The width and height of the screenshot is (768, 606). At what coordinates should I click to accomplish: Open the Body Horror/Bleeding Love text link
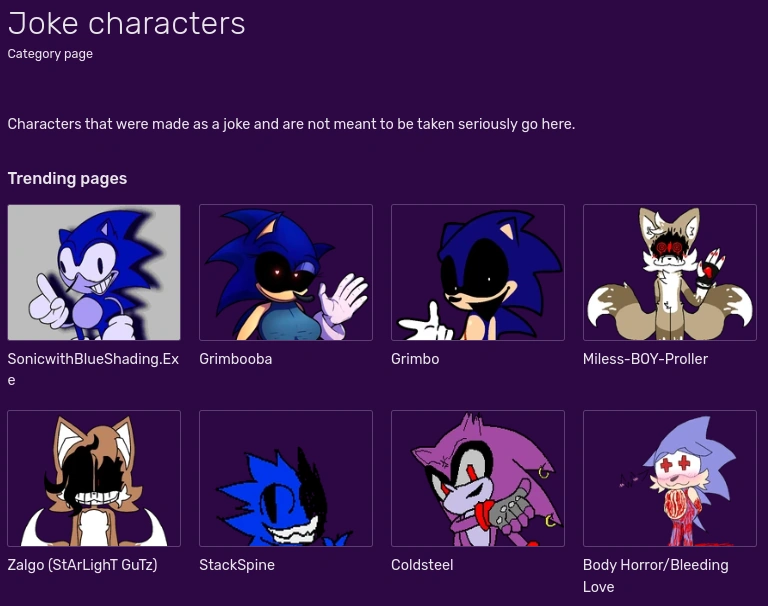click(x=655, y=565)
